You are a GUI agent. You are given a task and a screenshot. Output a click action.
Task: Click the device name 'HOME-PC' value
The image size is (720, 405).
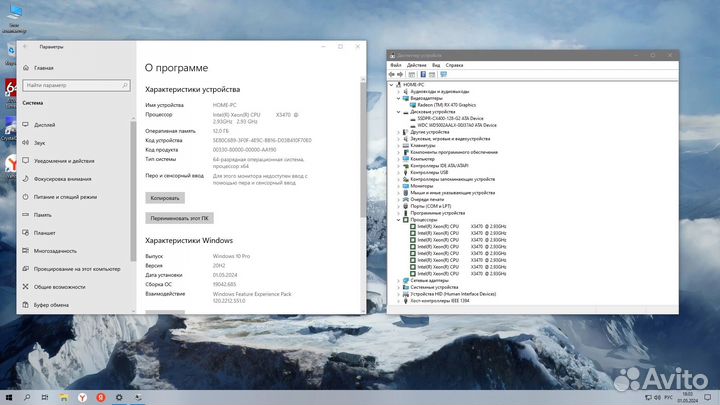tap(225, 105)
